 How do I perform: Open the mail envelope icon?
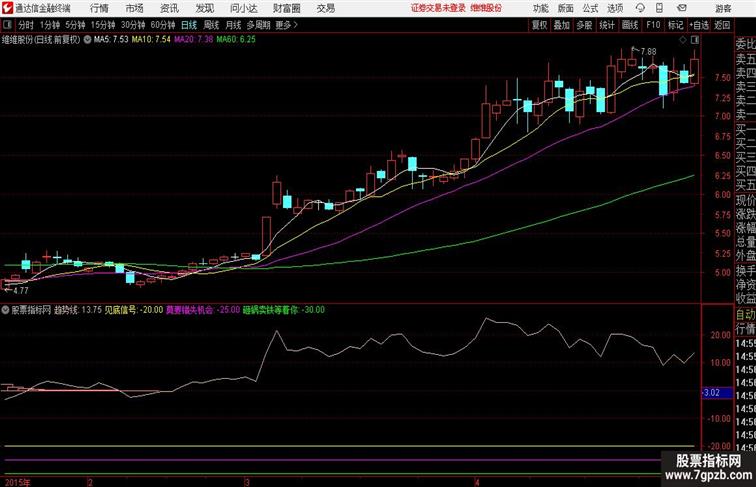(x=682, y=8)
